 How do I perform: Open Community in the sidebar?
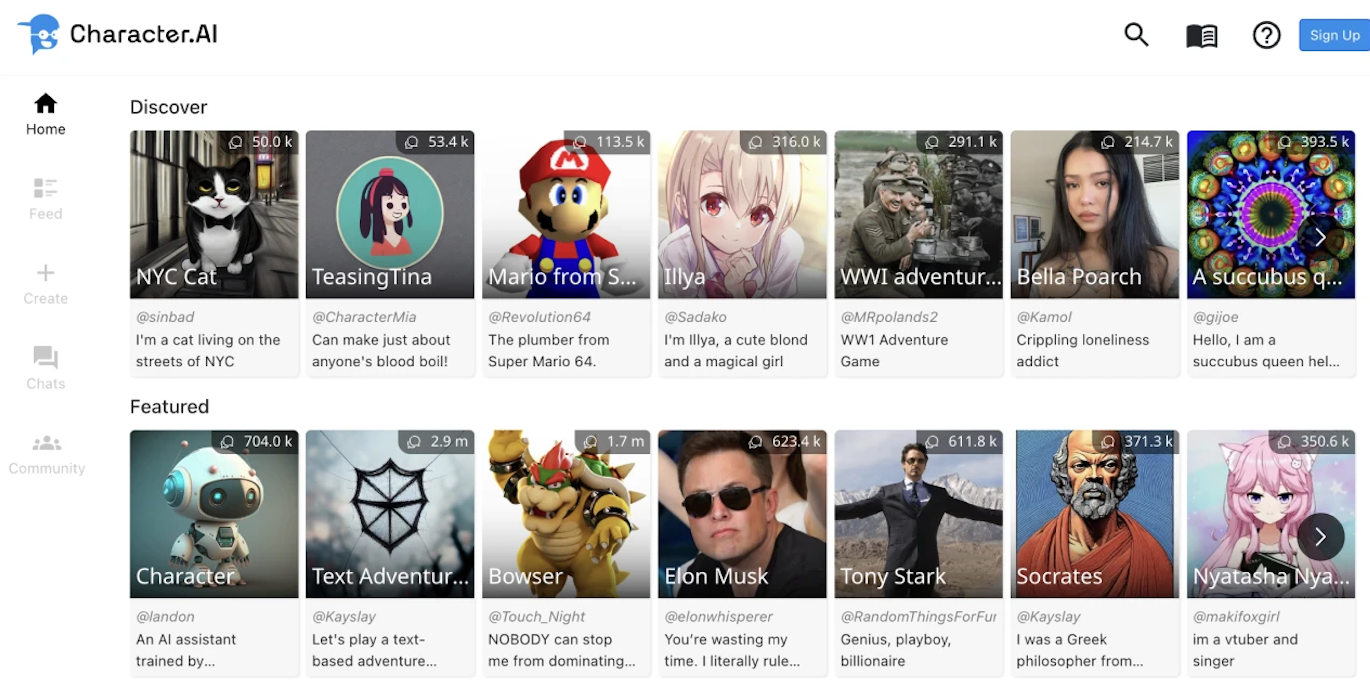(x=46, y=454)
